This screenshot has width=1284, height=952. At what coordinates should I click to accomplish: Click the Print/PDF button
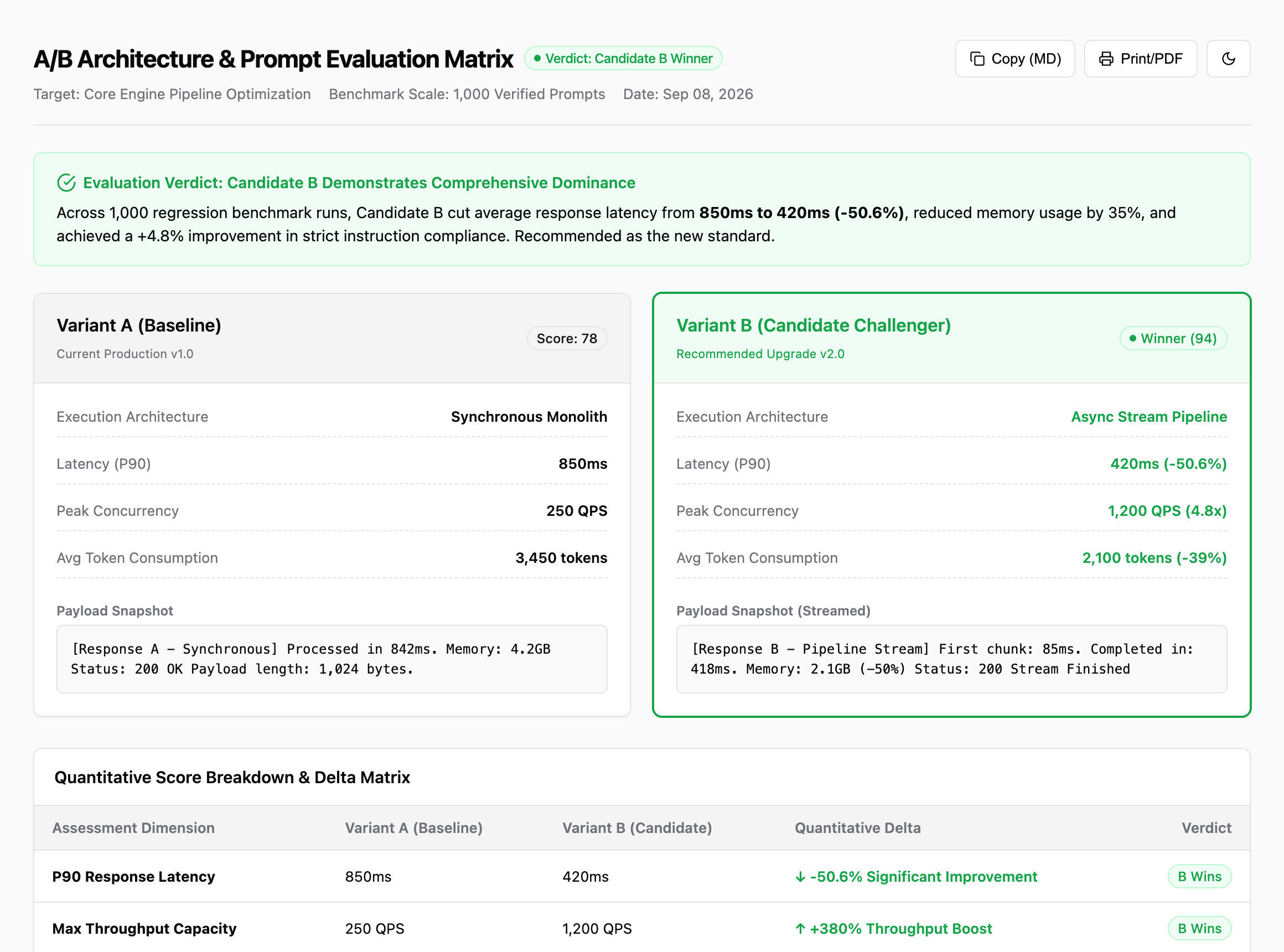tap(1141, 59)
